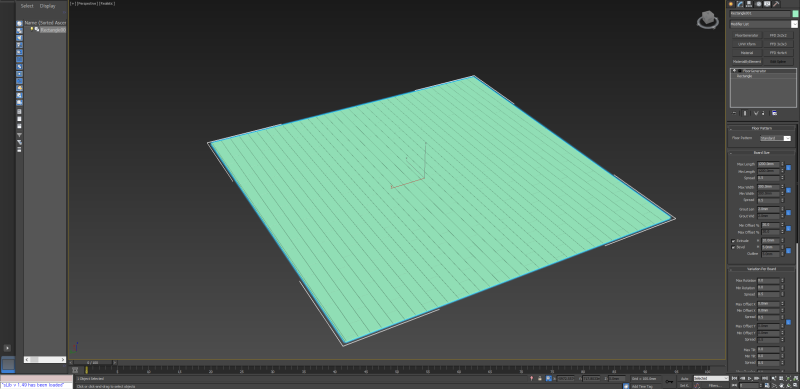
Task: Toggle Display Helpers filter in Scene Explorer
Action: pos(19,52)
